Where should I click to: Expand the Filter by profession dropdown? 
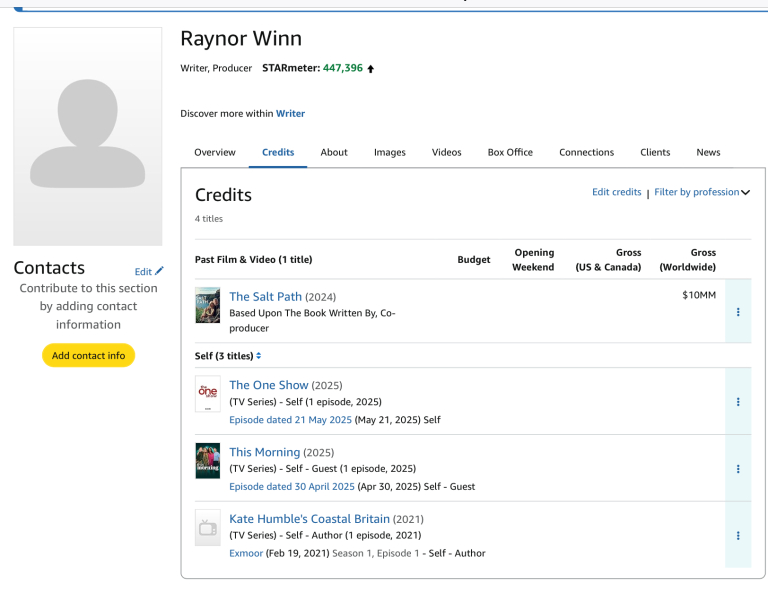[x=701, y=192]
